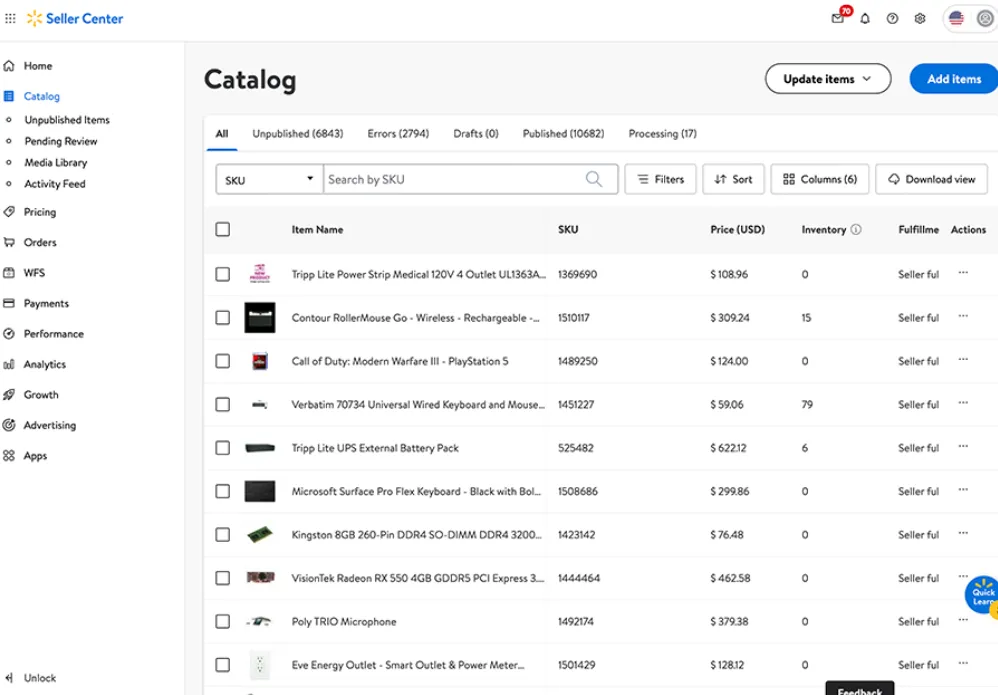Check the Poly TRIO Microphone row
The image size is (998, 695).
223,621
